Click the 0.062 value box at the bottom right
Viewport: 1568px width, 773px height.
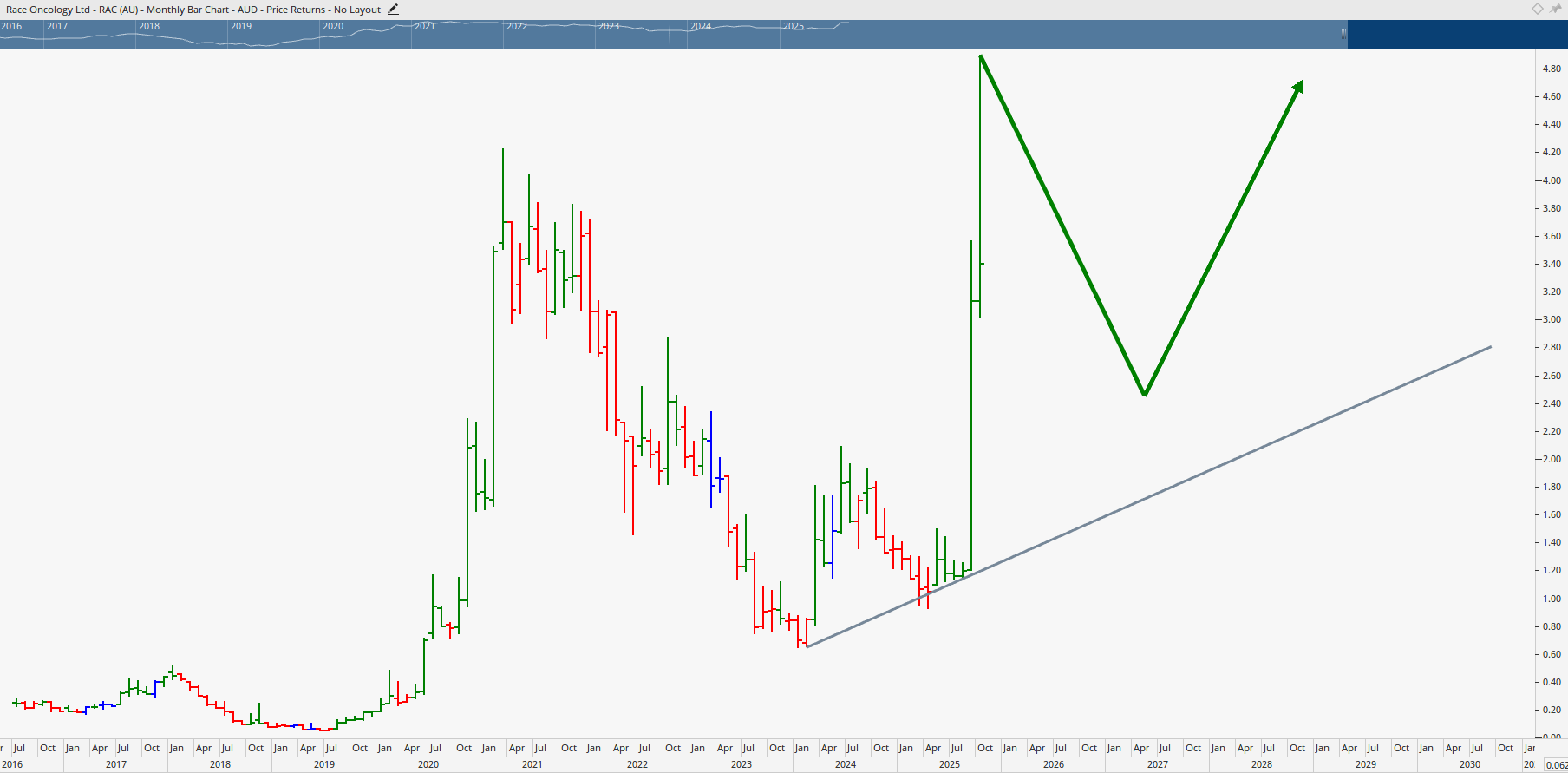tap(1556, 764)
